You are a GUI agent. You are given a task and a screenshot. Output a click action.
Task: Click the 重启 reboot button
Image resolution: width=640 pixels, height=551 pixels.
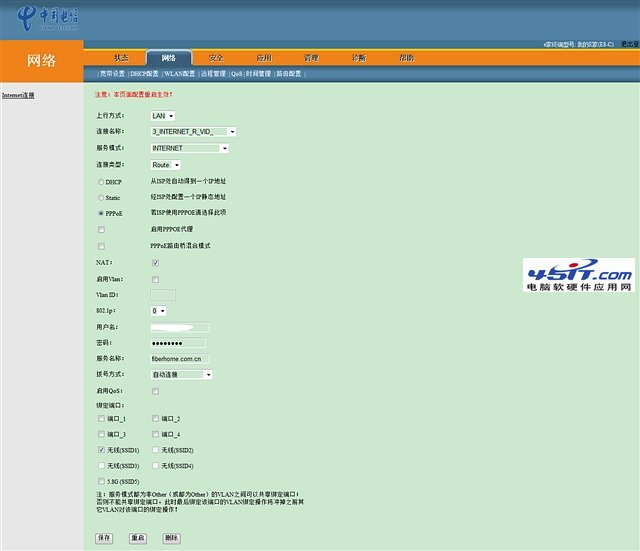138,538
